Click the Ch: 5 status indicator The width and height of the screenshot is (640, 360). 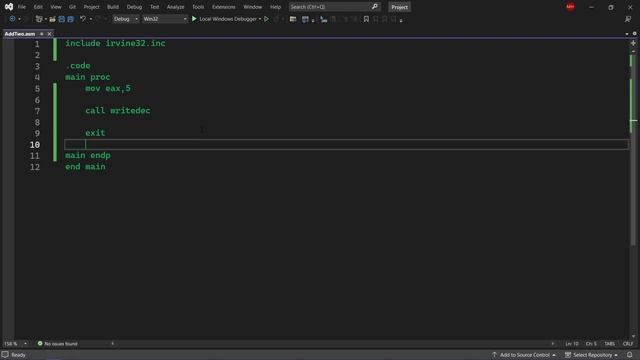[x=591, y=344]
